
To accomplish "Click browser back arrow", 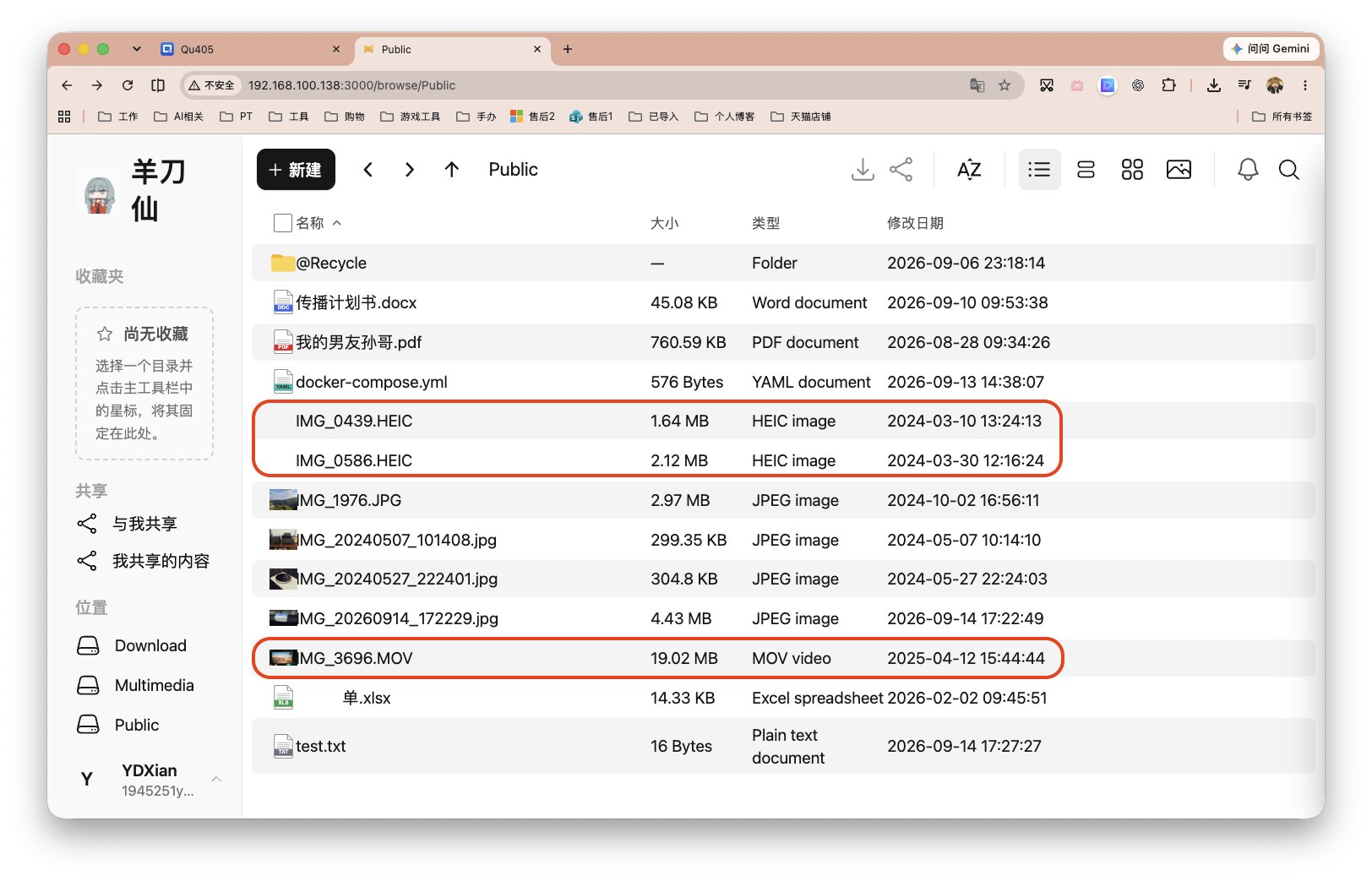I will point(67,85).
